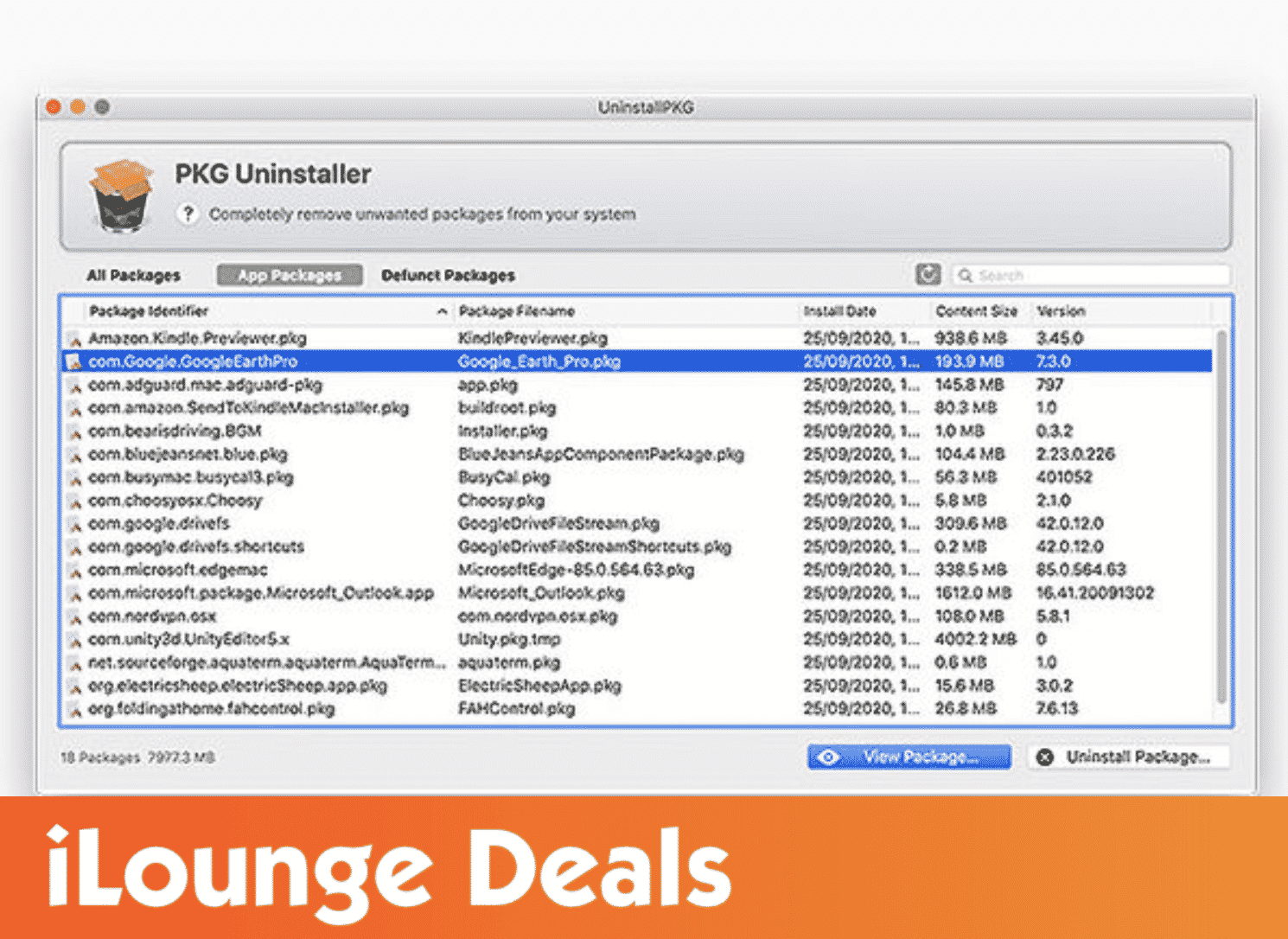
Task: Click package icon next to Amazon.Kindle.Previewer.pkg
Action: [75, 339]
